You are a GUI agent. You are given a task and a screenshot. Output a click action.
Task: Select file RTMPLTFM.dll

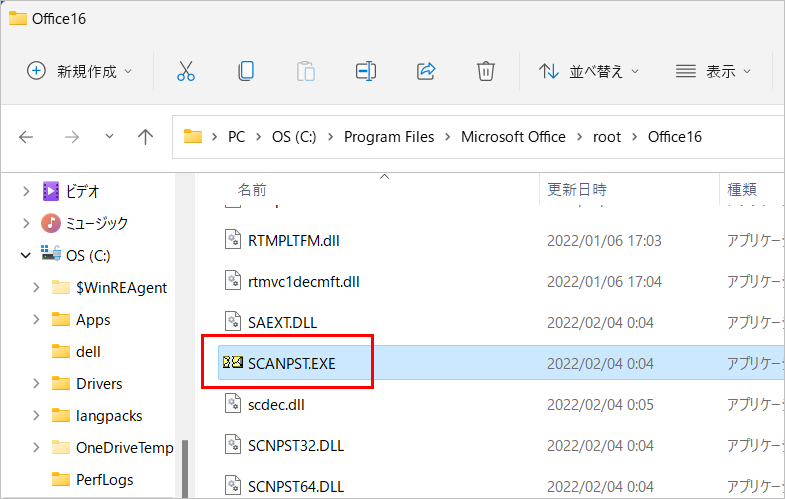coord(294,241)
